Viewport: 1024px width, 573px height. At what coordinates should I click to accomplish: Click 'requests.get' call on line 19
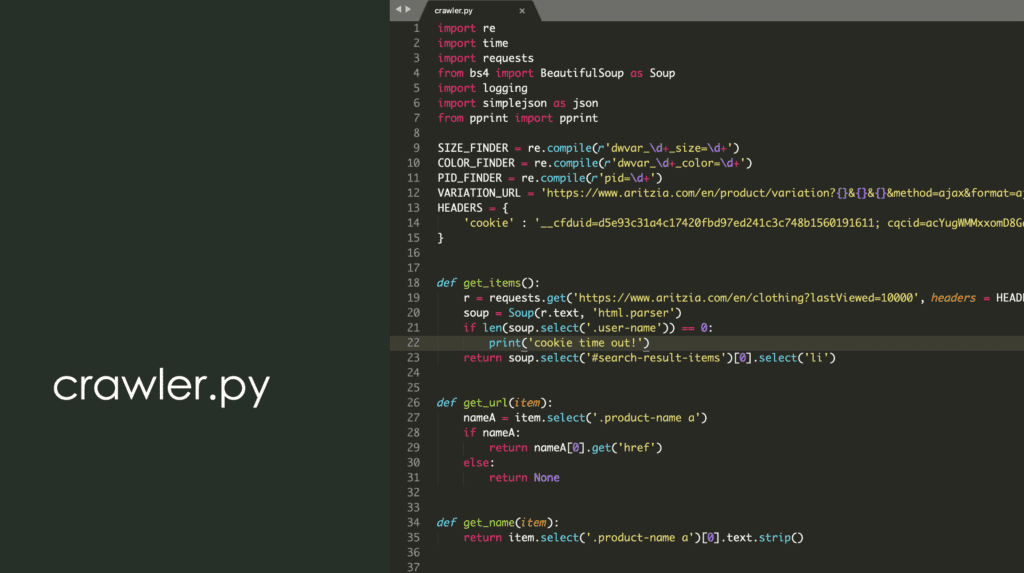click(528, 298)
